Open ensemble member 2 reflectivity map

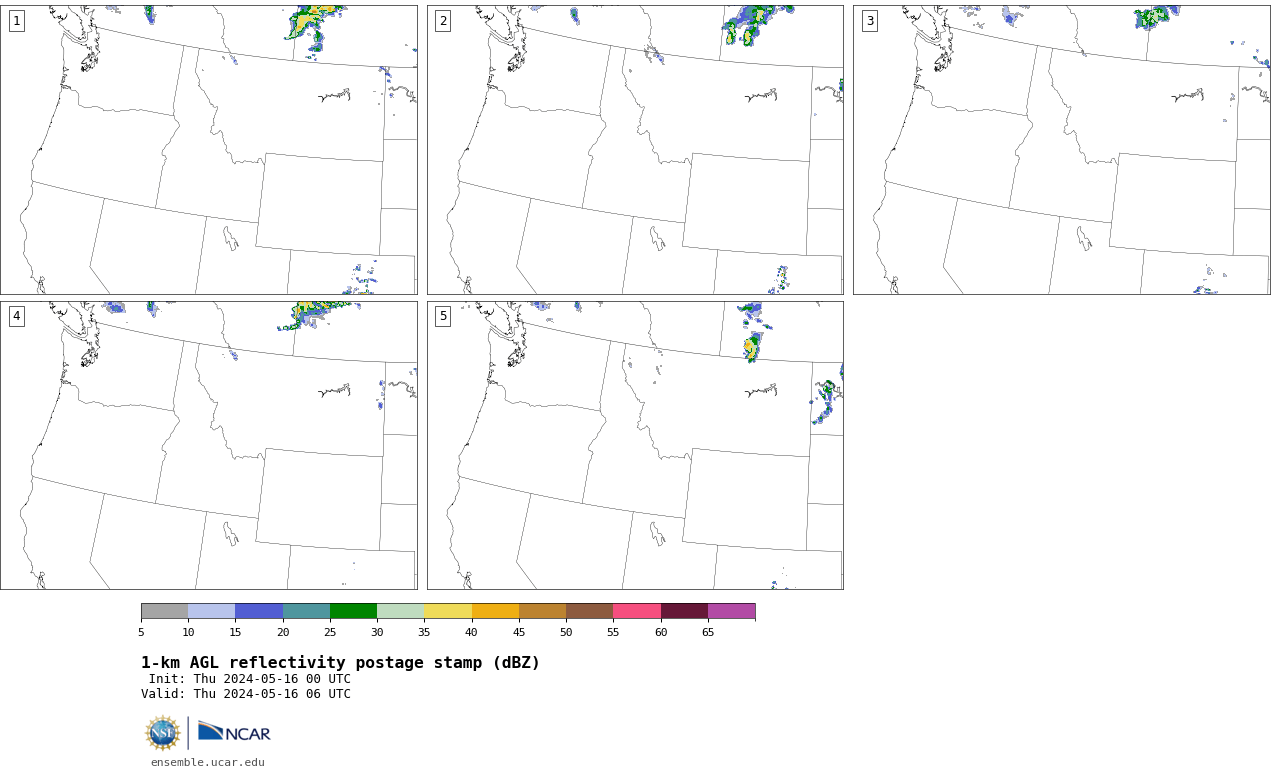635,150
